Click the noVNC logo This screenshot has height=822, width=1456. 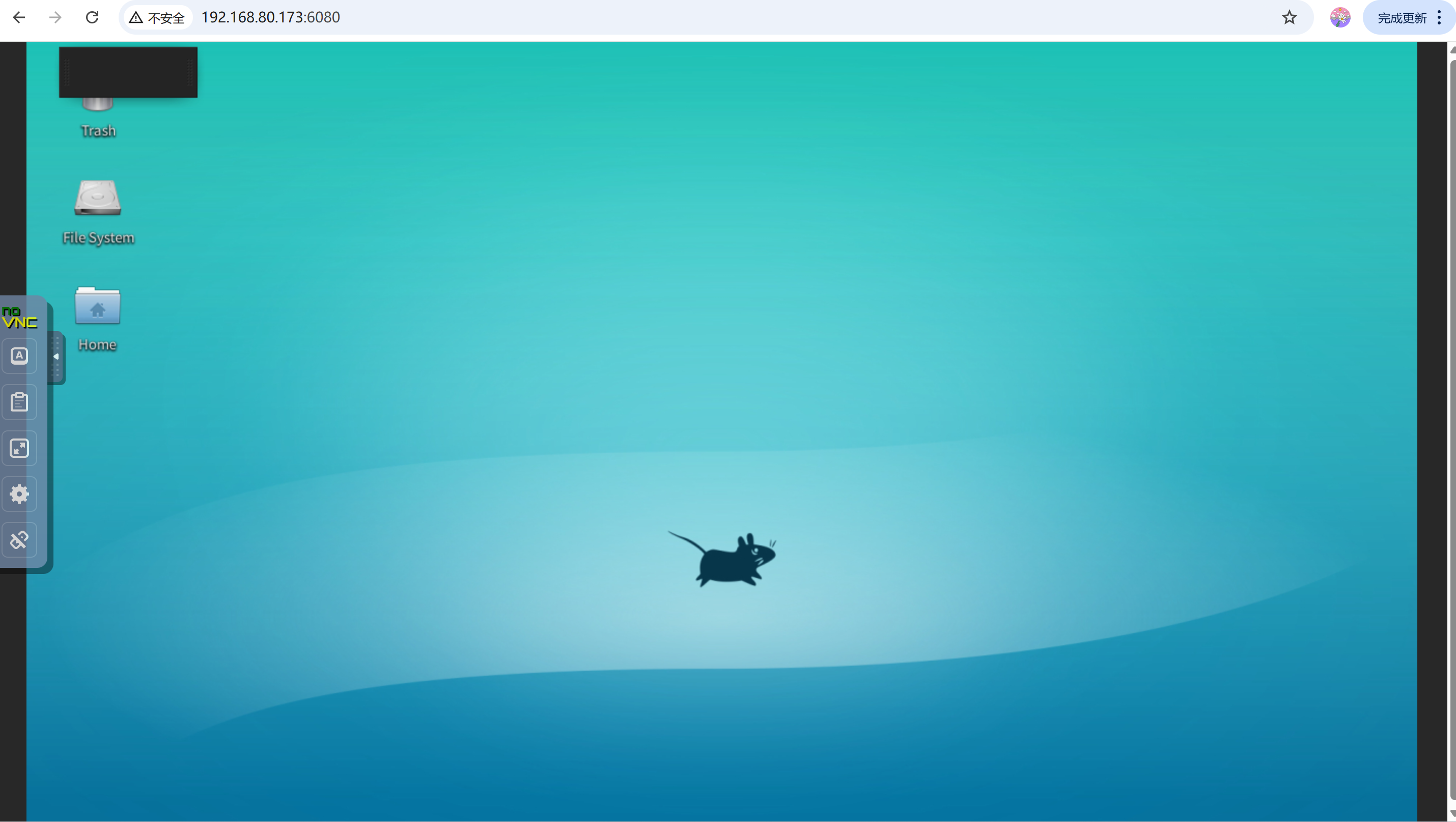pyautogui.click(x=19, y=318)
